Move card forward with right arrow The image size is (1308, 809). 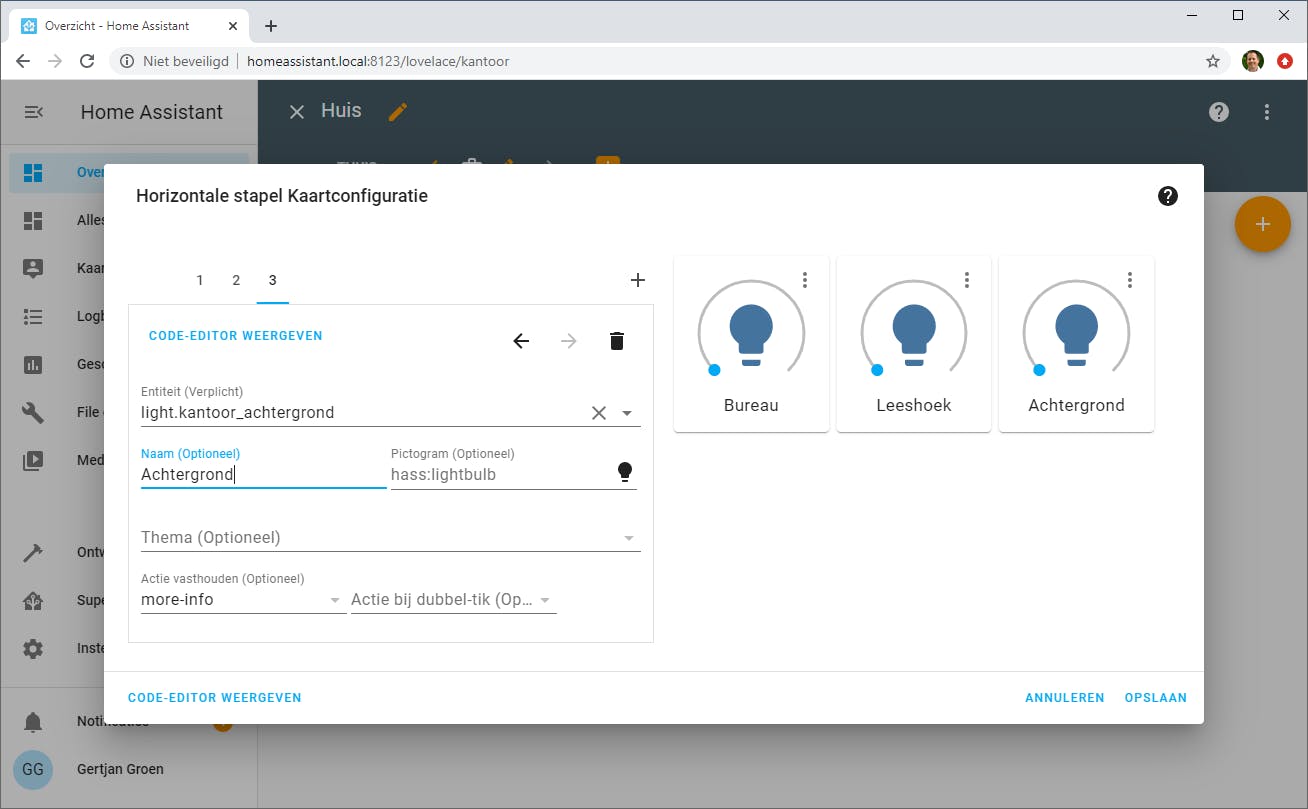pos(569,341)
